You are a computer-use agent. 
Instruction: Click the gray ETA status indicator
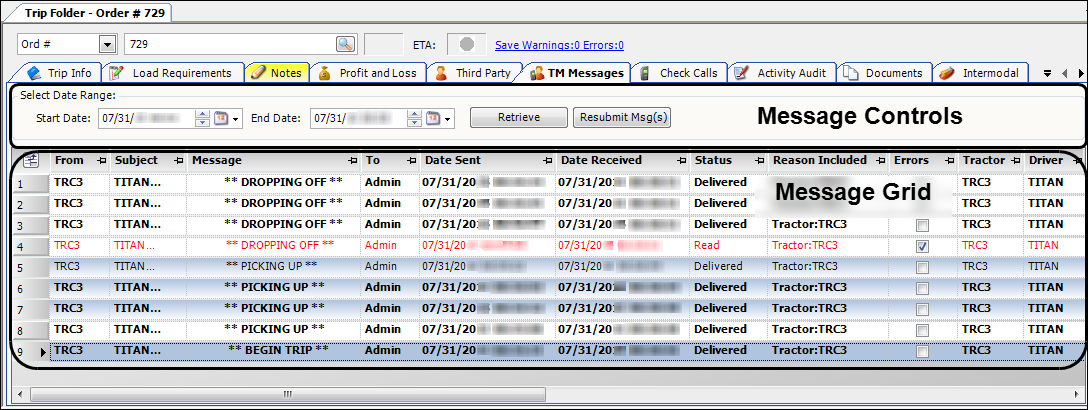coord(467,44)
